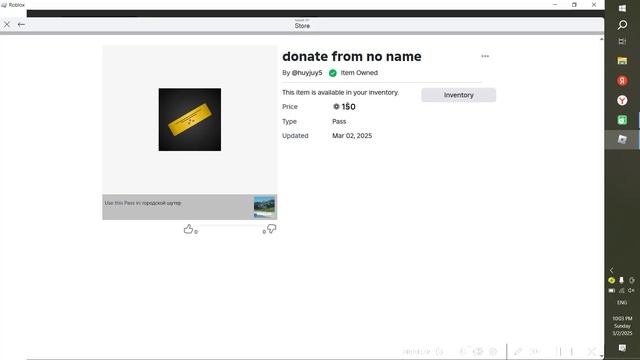Open the three-dots options menu for the pass
The image size is (640, 360).
[485, 56]
